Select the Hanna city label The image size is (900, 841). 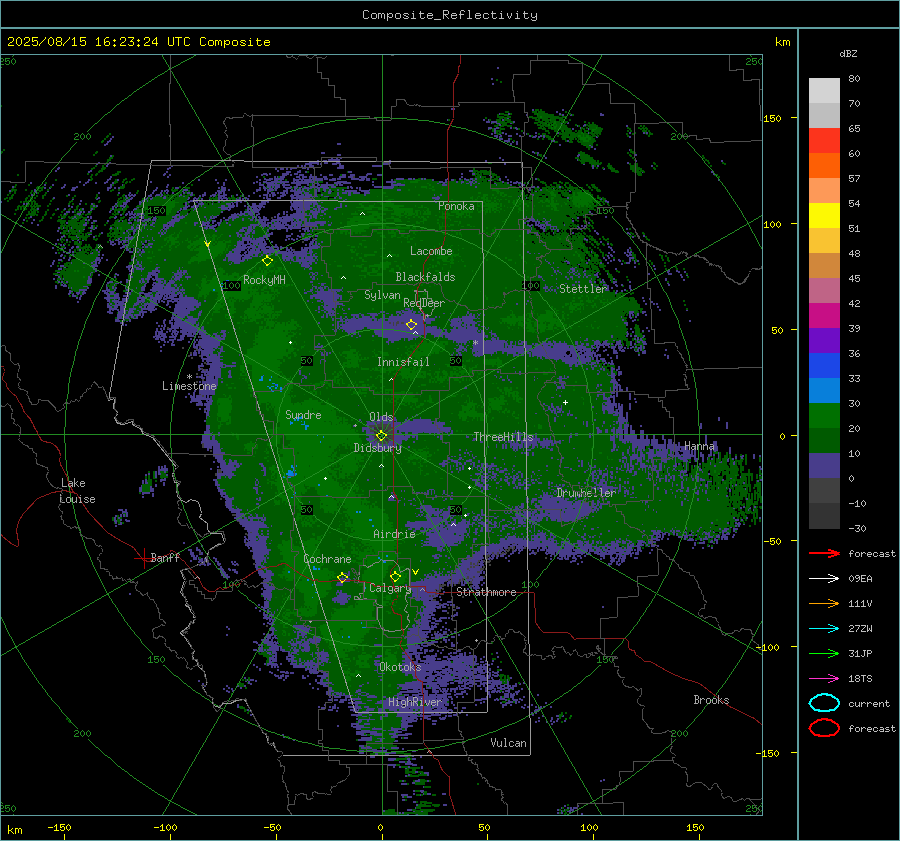tap(700, 446)
